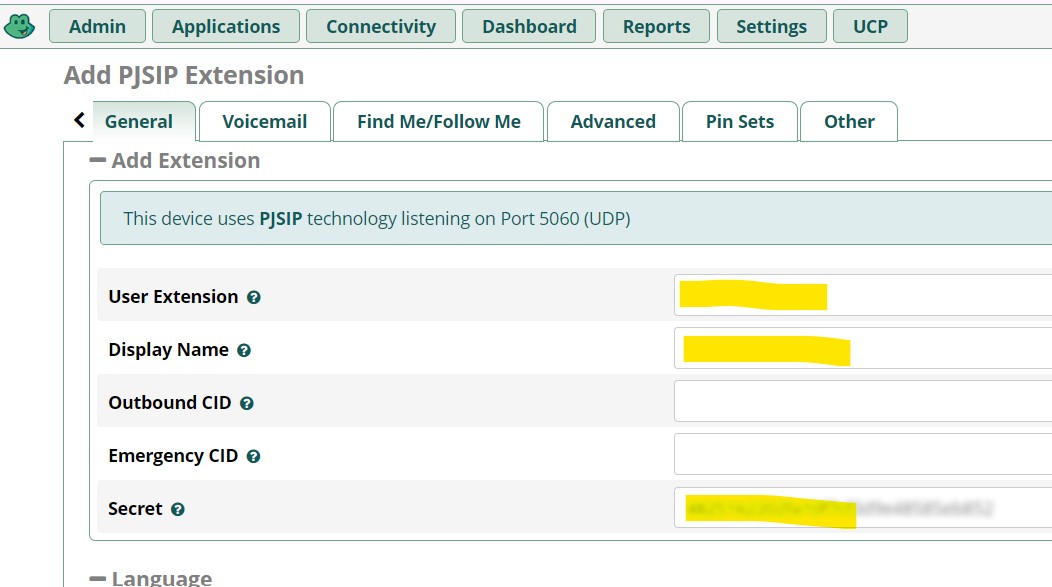
Task: Click the UCP button
Action: click(870, 27)
